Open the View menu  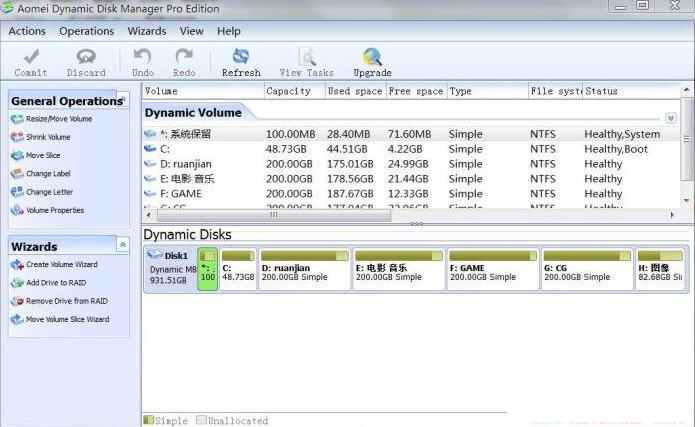[191, 31]
